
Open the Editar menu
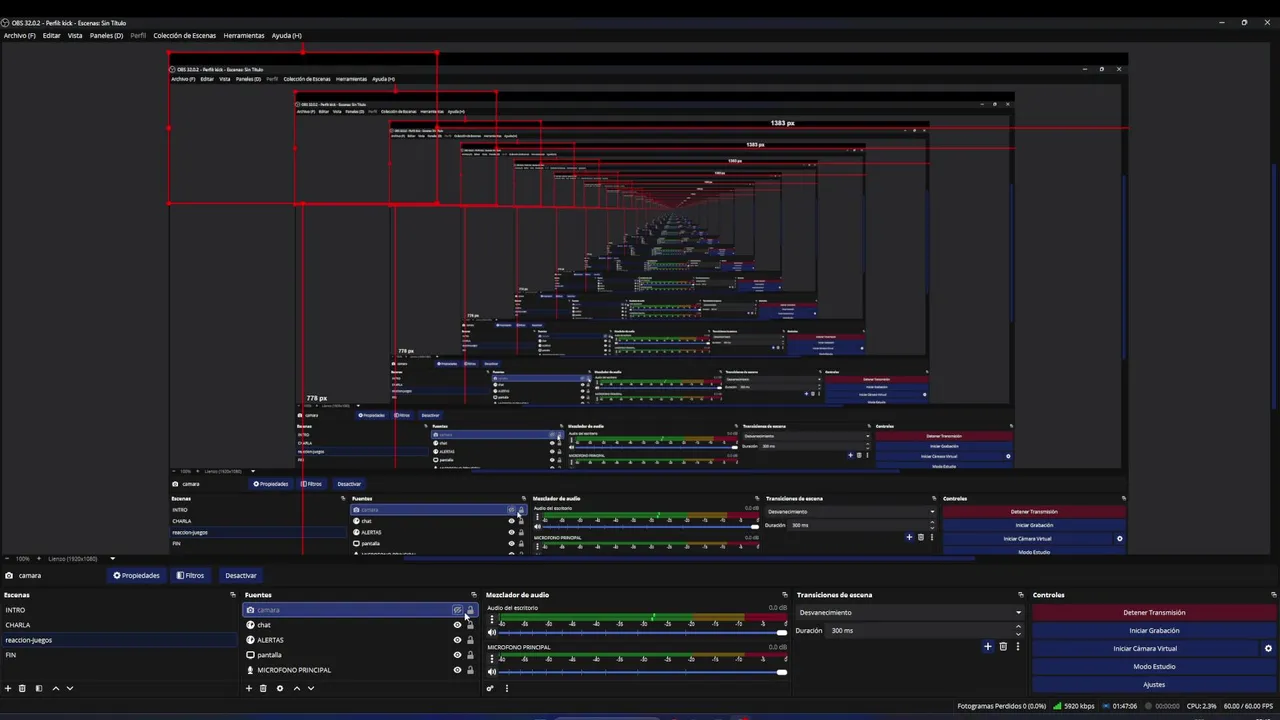point(51,35)
